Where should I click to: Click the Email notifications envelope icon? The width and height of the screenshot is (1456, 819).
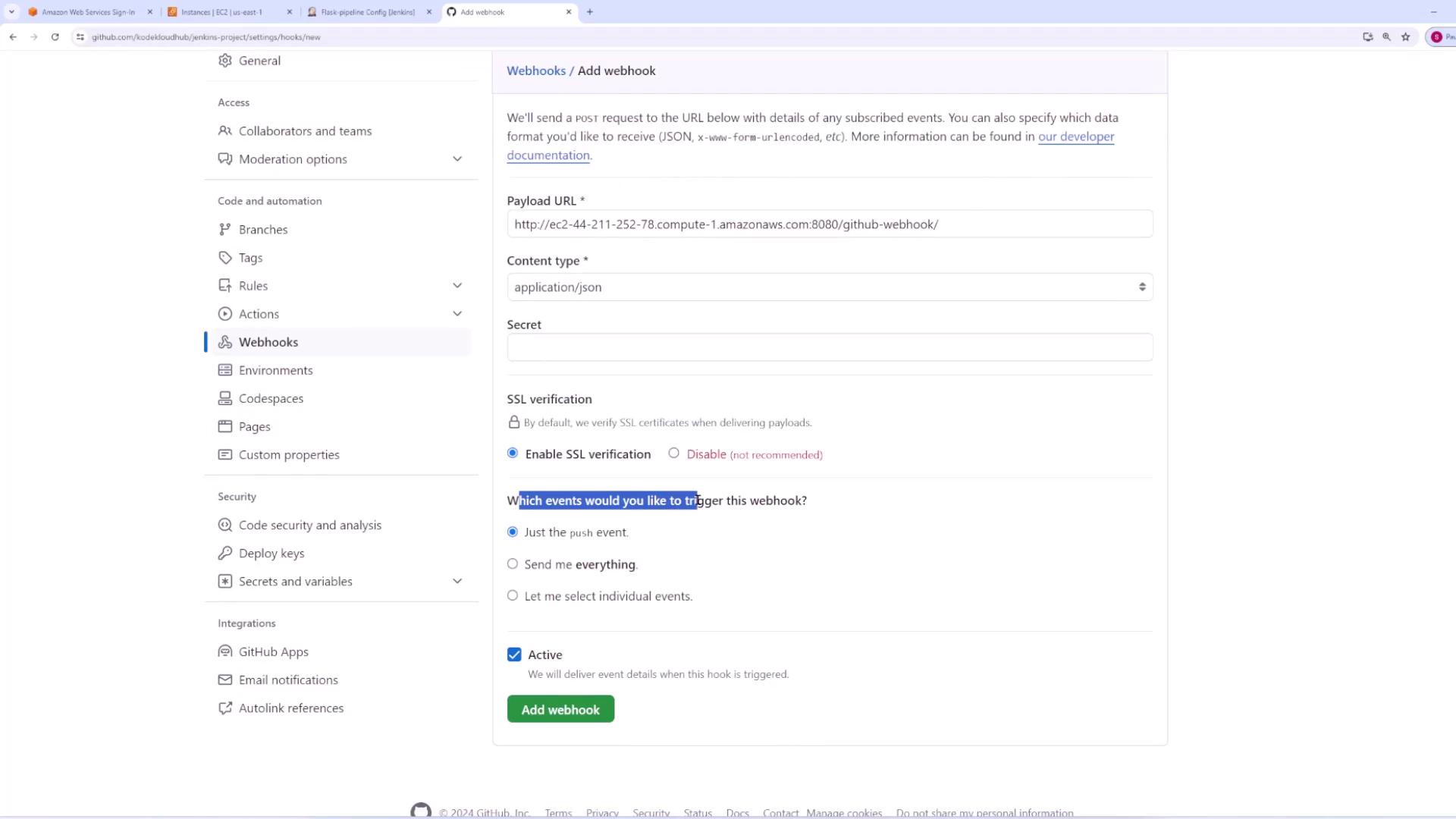225,680
